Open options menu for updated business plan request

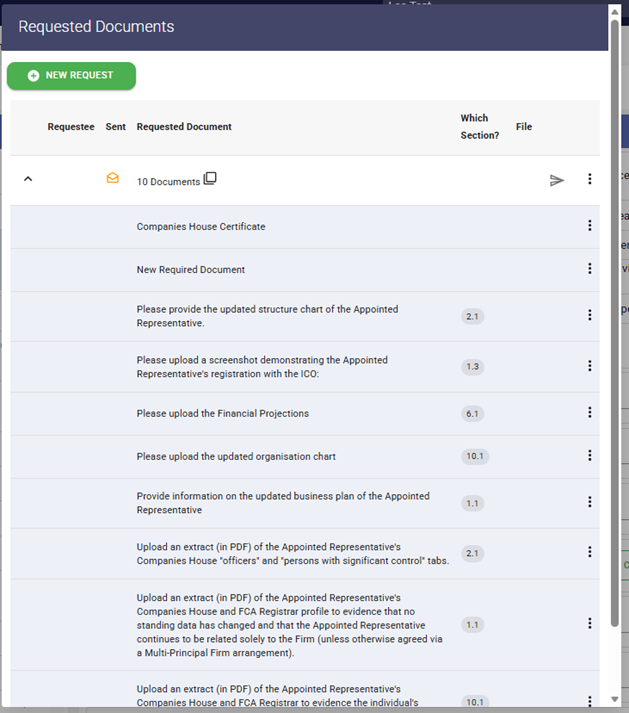click(x=590, y=503)
